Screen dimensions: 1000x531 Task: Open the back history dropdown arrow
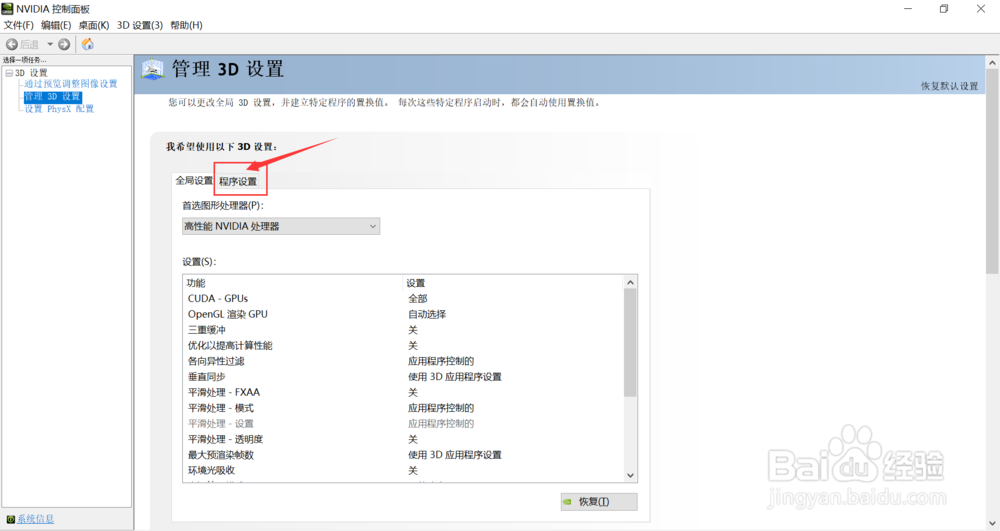click(50, 44)
